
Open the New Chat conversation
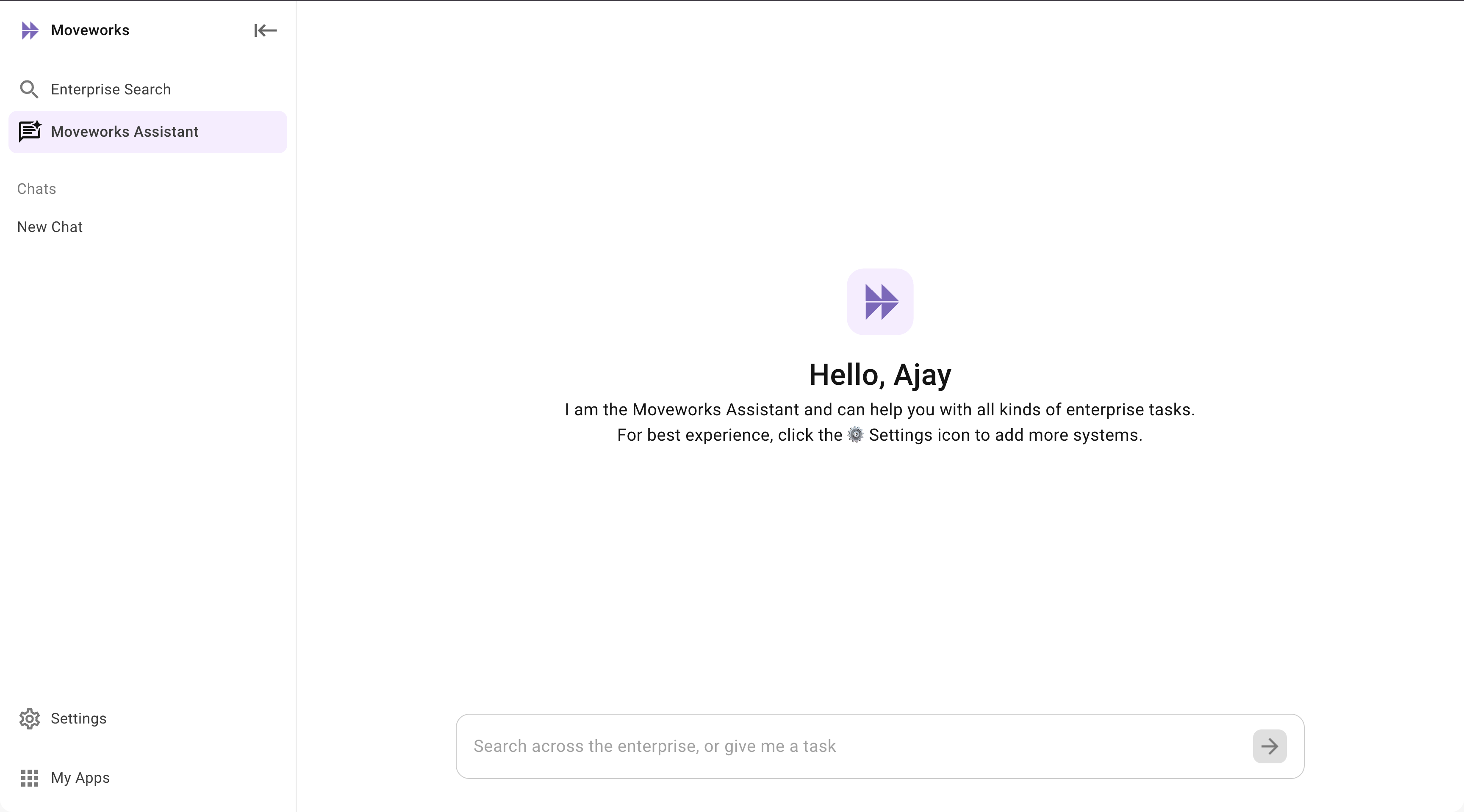click(x=50, y=226)
